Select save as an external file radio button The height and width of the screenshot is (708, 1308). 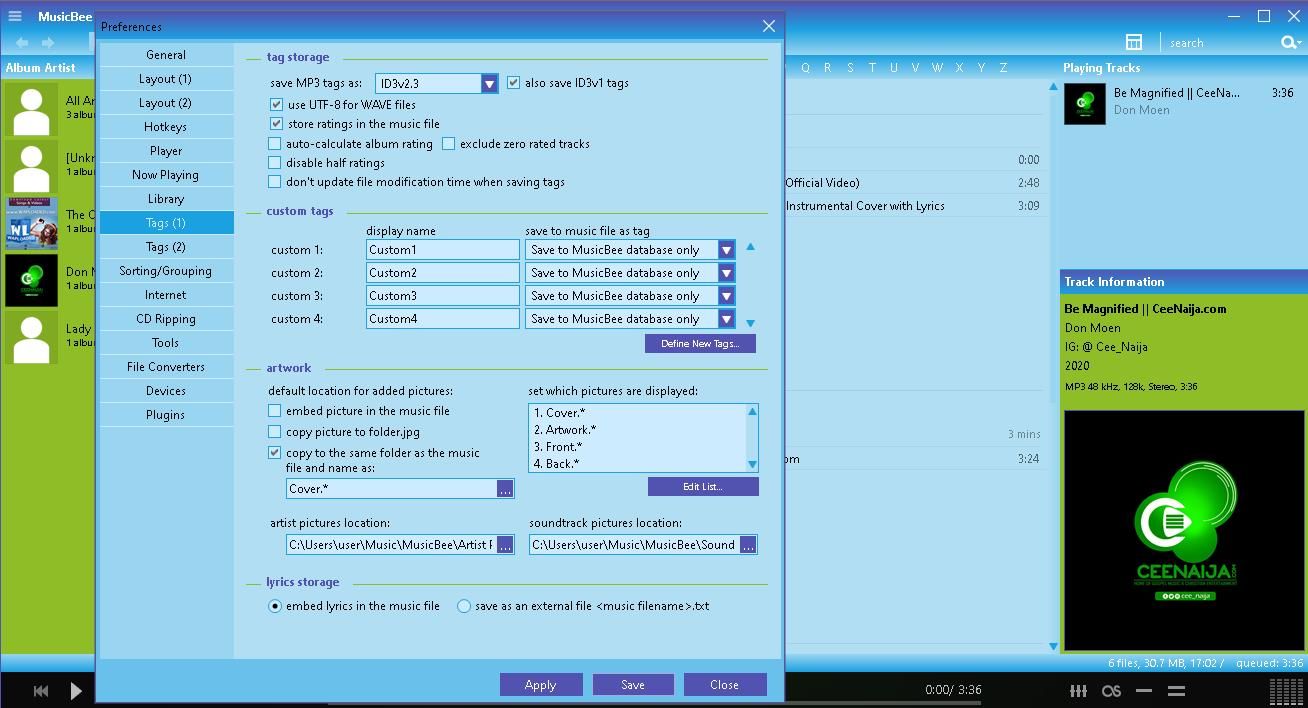pyautogui.click(x=463, y=605)
